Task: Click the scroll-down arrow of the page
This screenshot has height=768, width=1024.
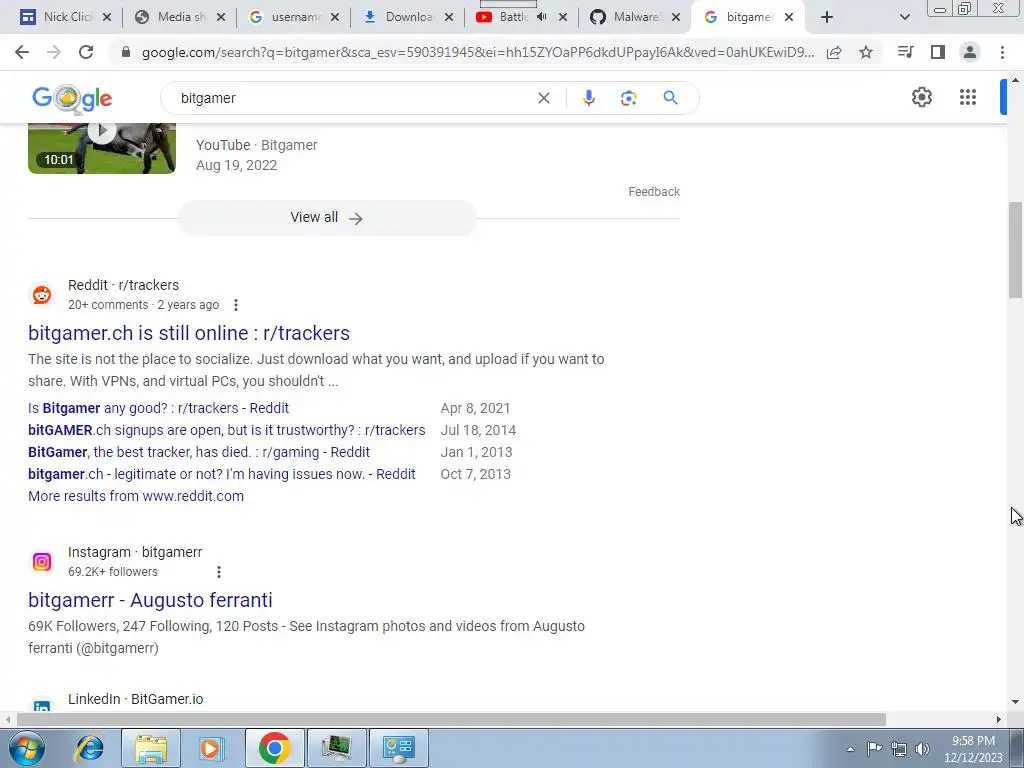Action: pyautogui.click(x=1016, y=702)
